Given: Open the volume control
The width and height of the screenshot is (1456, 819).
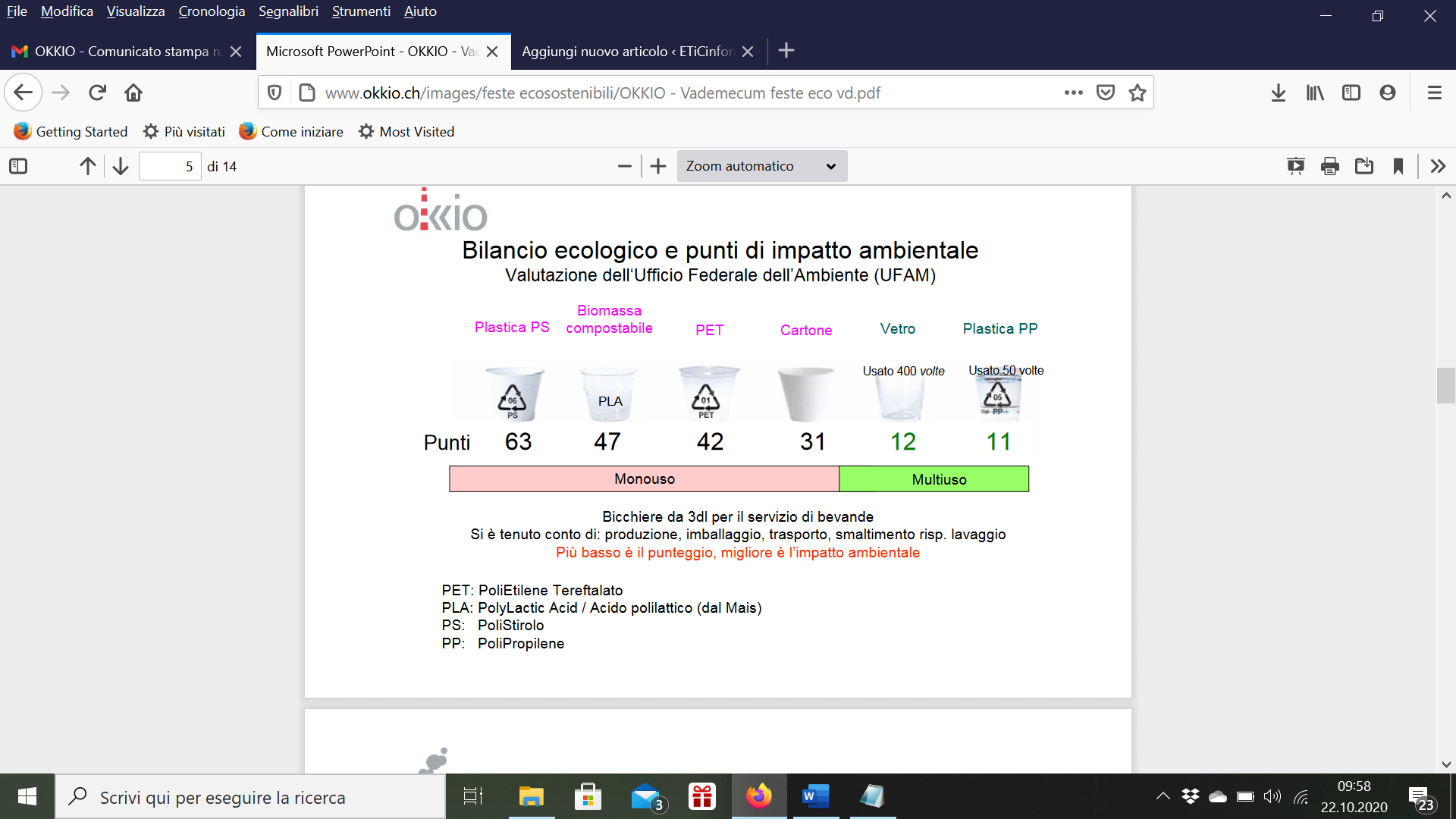Looking at the screenshot, I should 1272,796.
